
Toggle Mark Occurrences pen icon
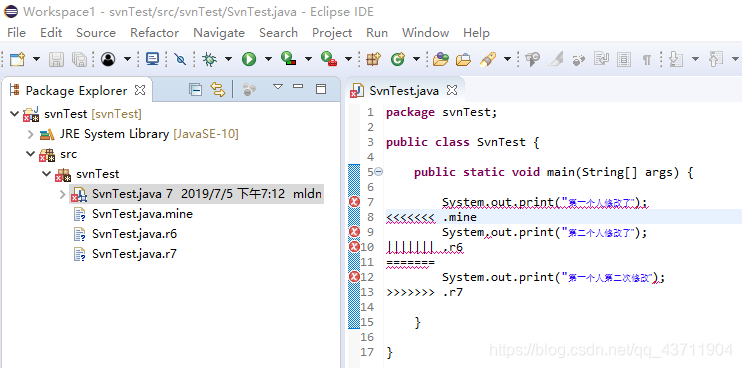[x=556, y=59]
